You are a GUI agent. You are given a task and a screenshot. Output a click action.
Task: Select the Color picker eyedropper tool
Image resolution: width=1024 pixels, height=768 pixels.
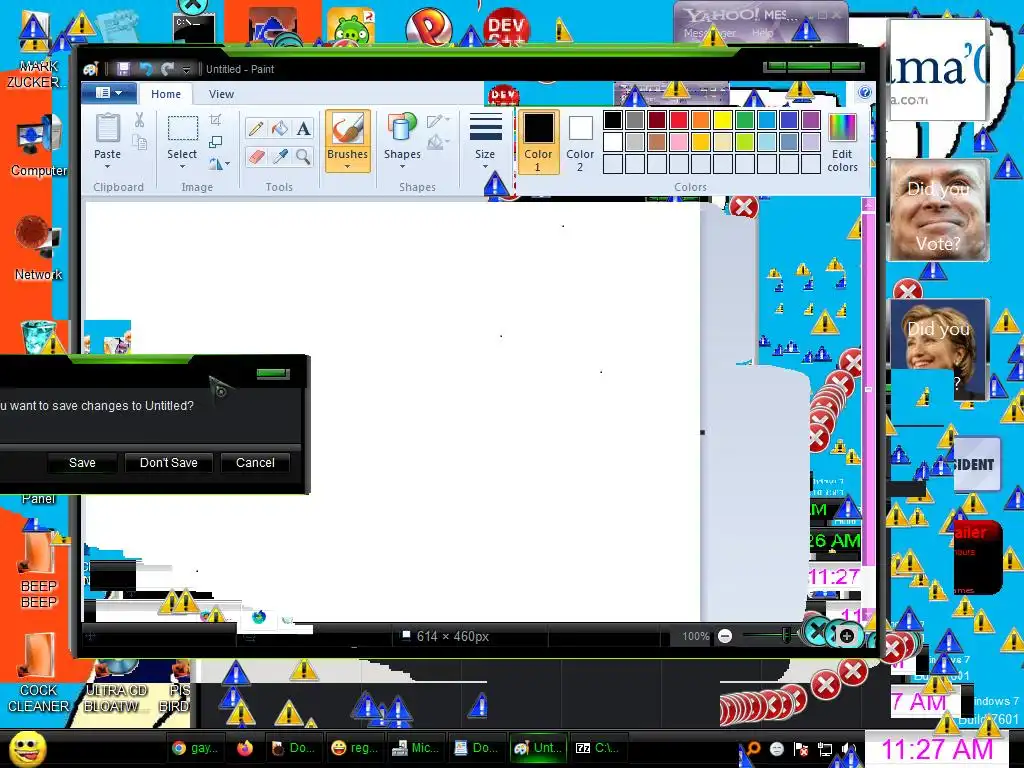click(280, 157)
